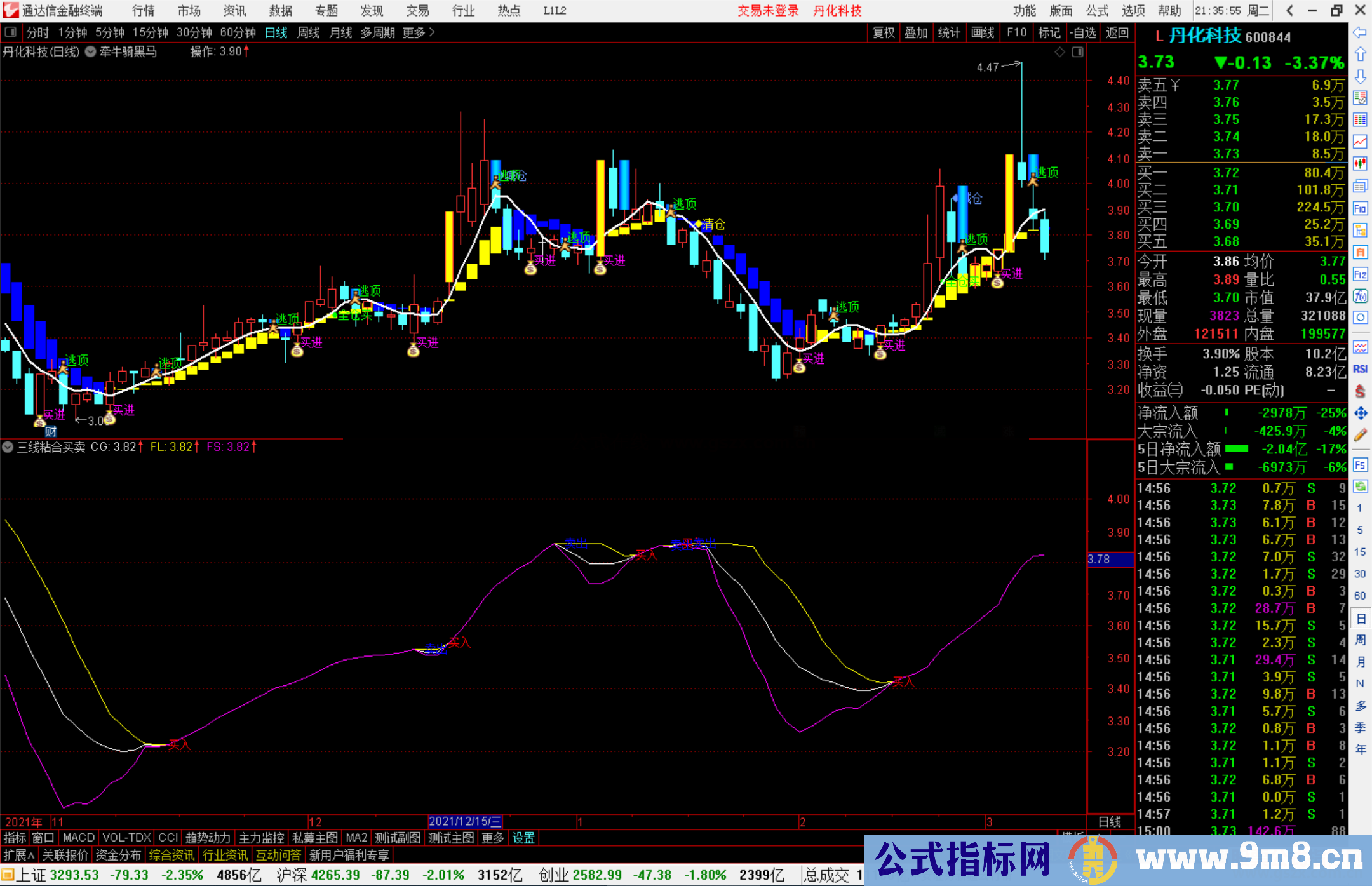The width and height of the screenshot is (1372, 886).
Task: Open the 更多 indicator dropdown at bottom
Action: [492, 838]
